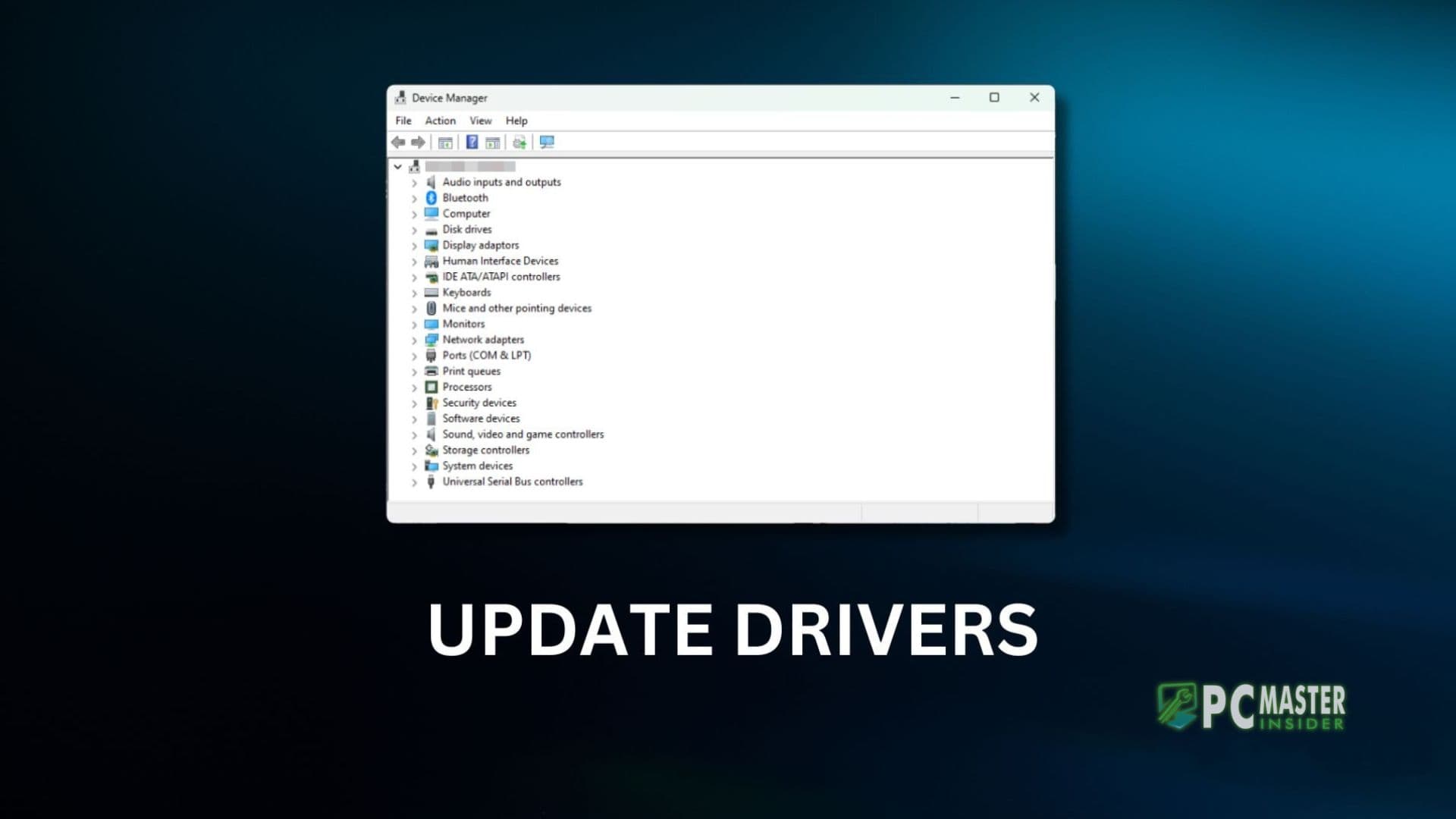Click the forward navigation arrow
Viewport: 1456px width, 819px height.
tap(419, 143)
